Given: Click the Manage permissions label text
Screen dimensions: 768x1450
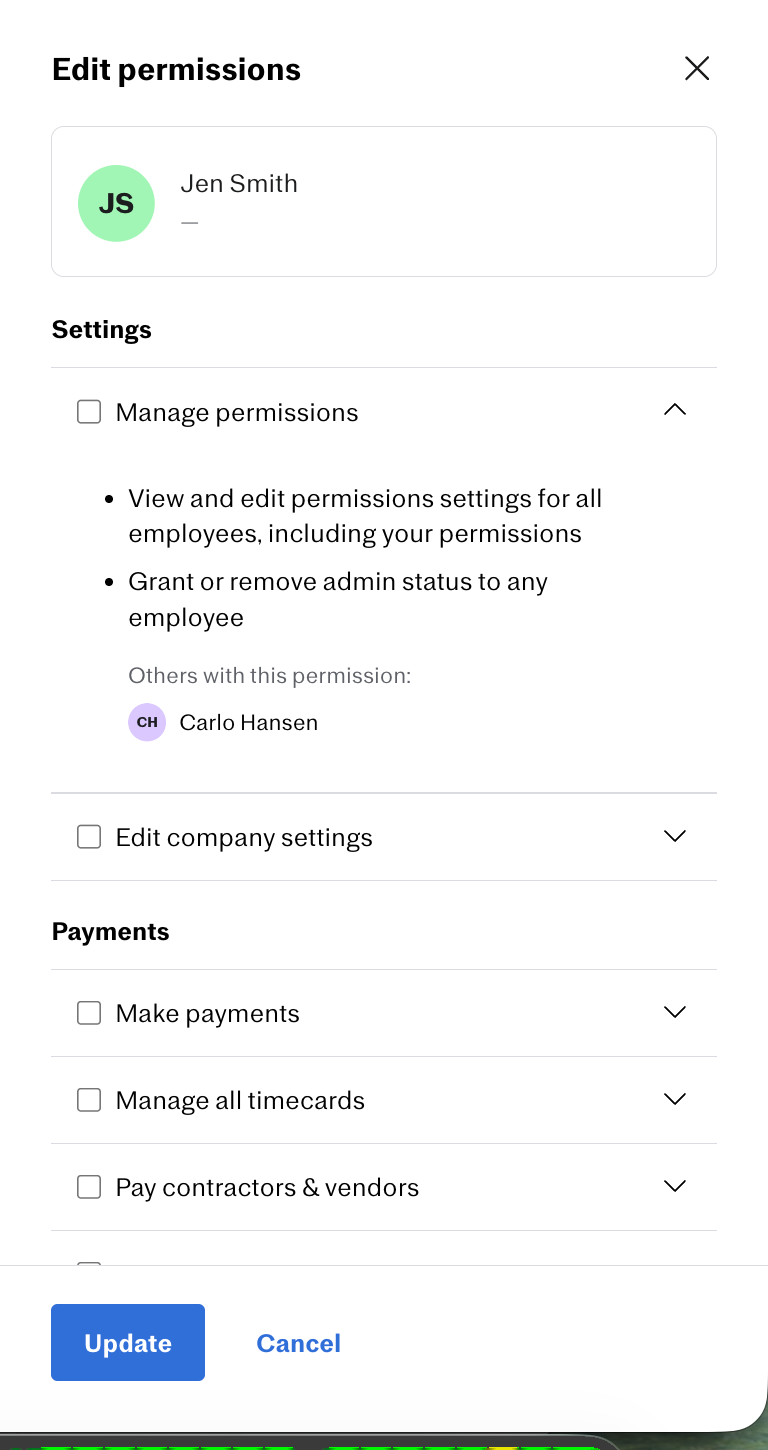Looking at the screenshot, I should pyautogui.click(x=237, y=413).
